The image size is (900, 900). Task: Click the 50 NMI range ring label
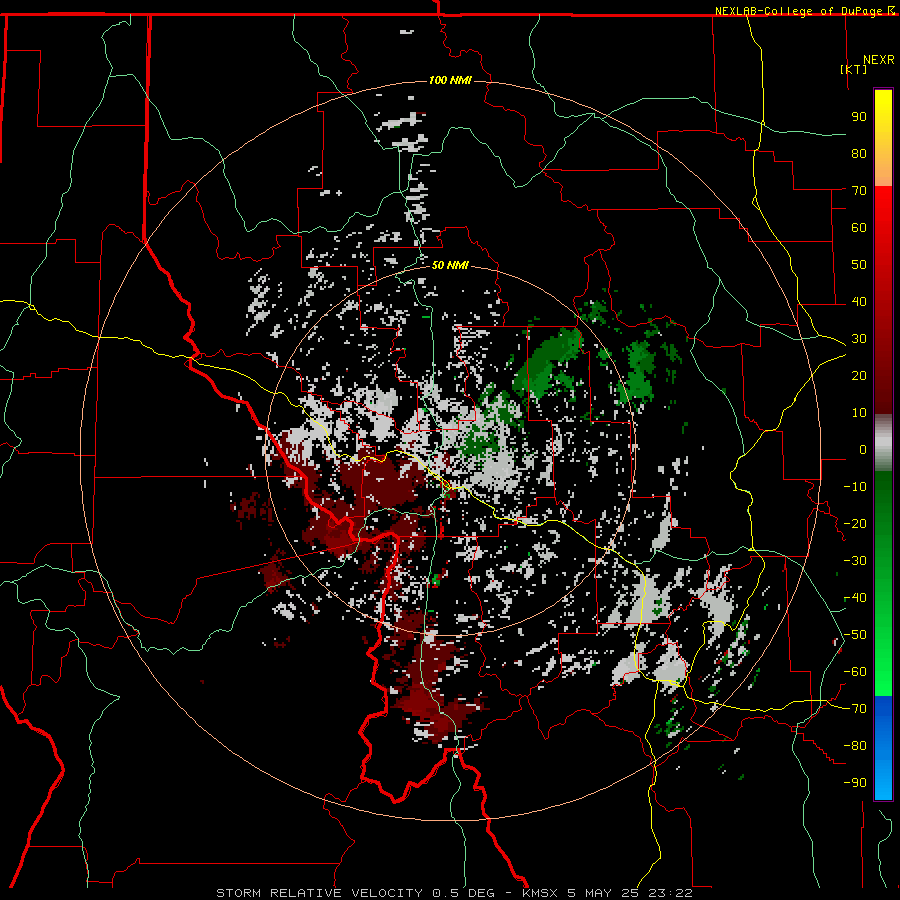point(450,265)
